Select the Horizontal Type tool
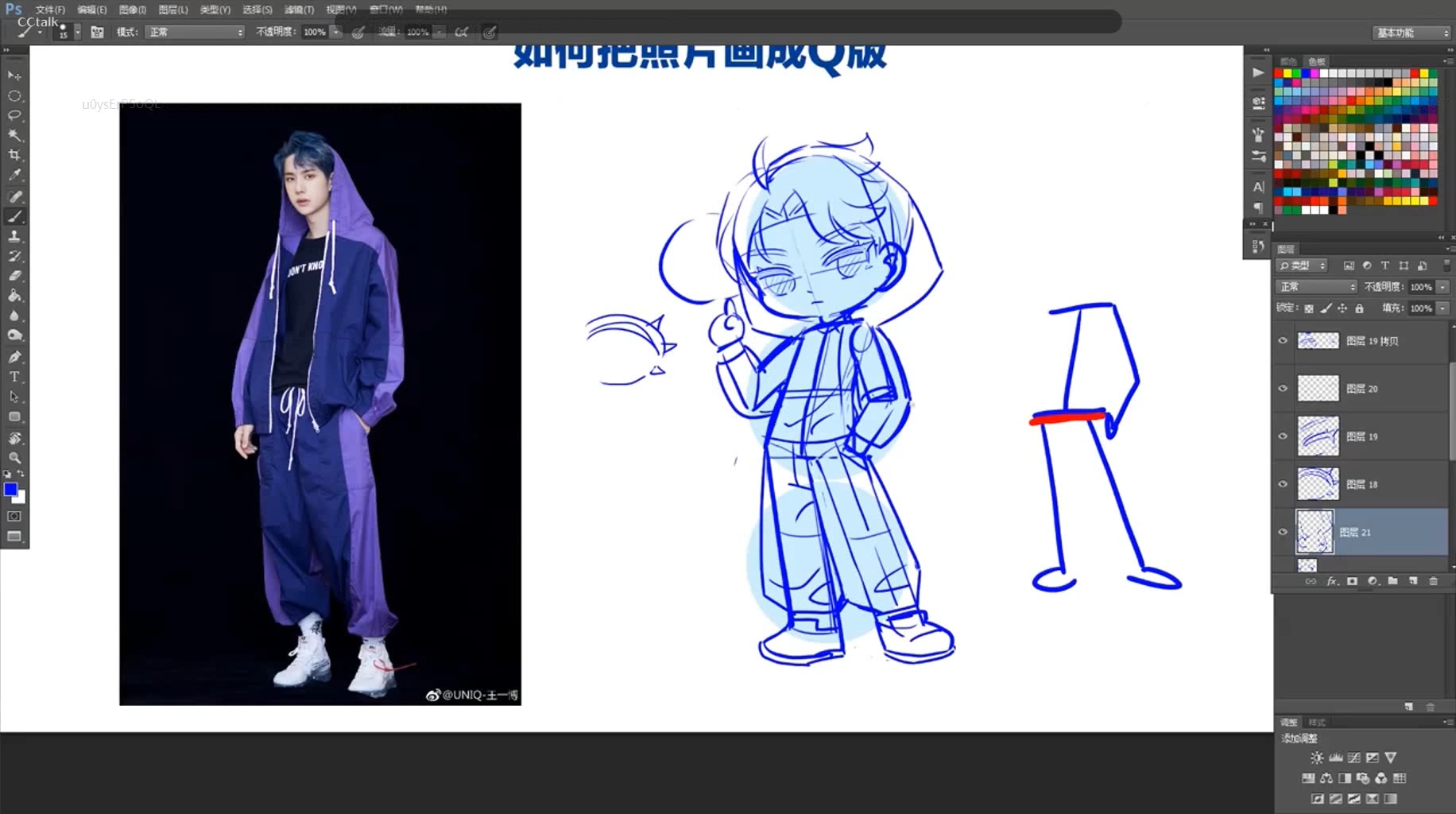Screen dimensions: 1456x814 click(14, 377)
